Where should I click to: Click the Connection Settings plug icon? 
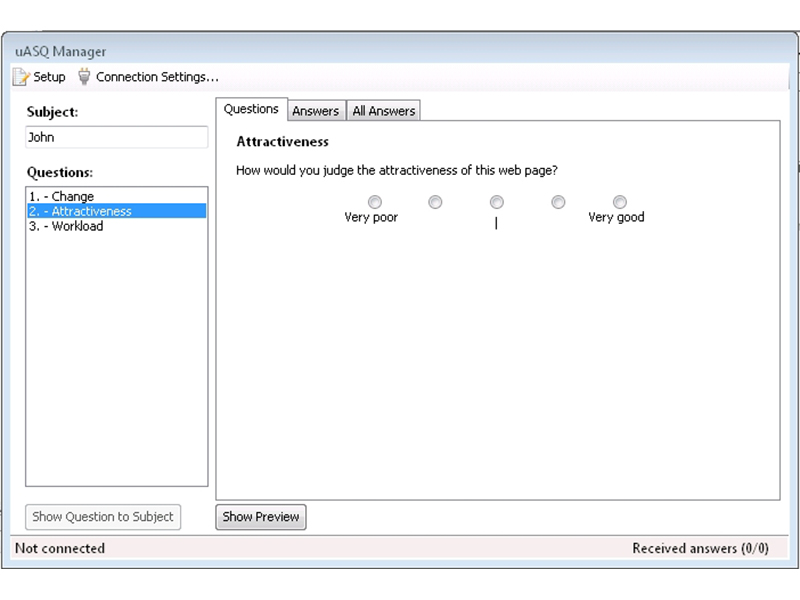coord(84,77)
